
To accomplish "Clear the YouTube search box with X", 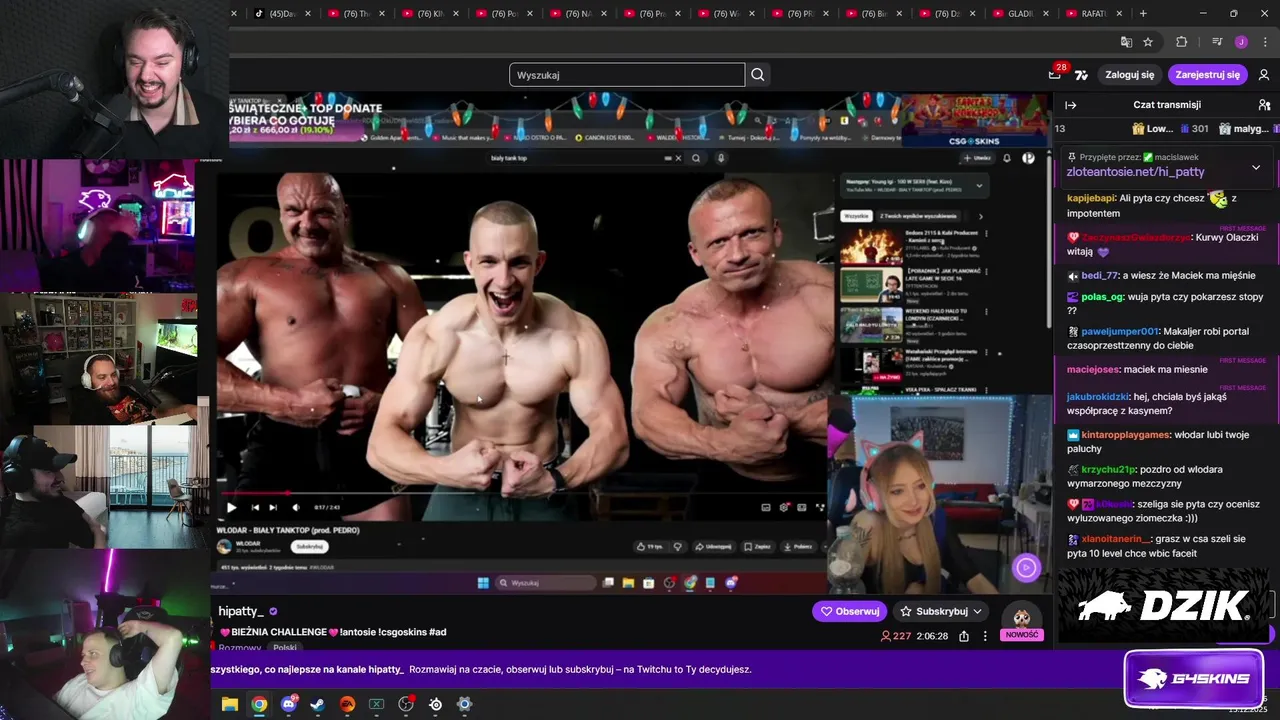I will [678, 158].
